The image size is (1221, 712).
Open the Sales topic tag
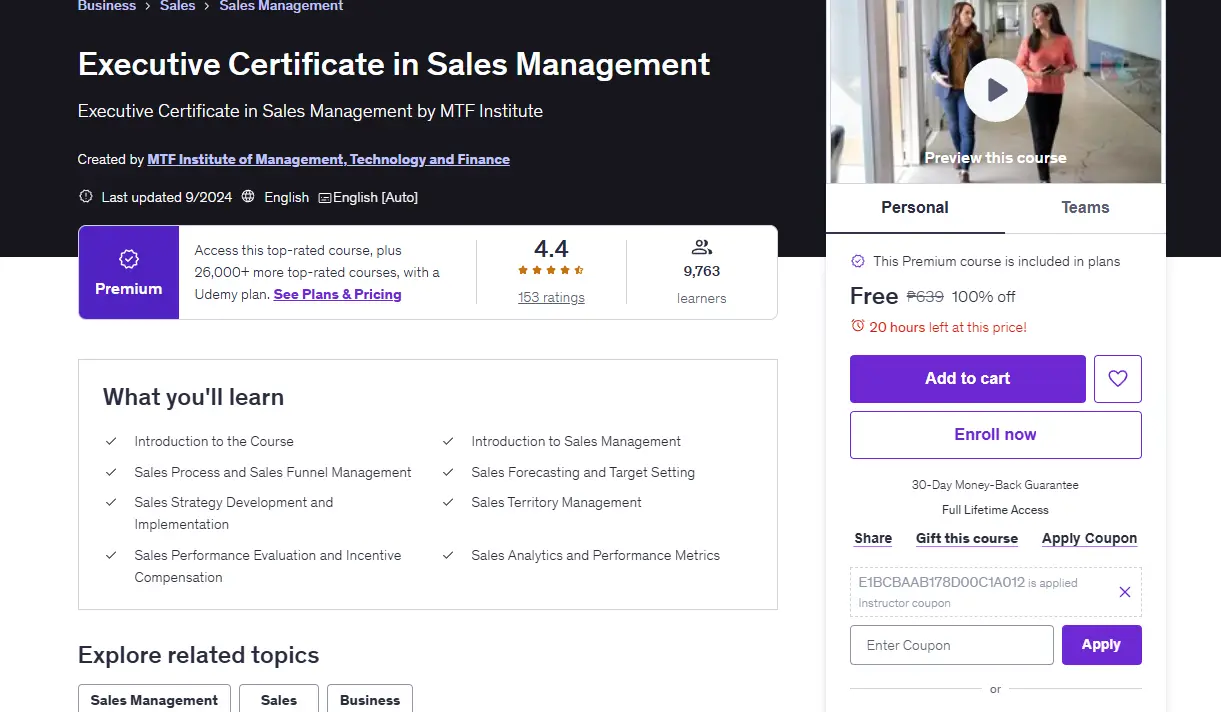point(279,700)
